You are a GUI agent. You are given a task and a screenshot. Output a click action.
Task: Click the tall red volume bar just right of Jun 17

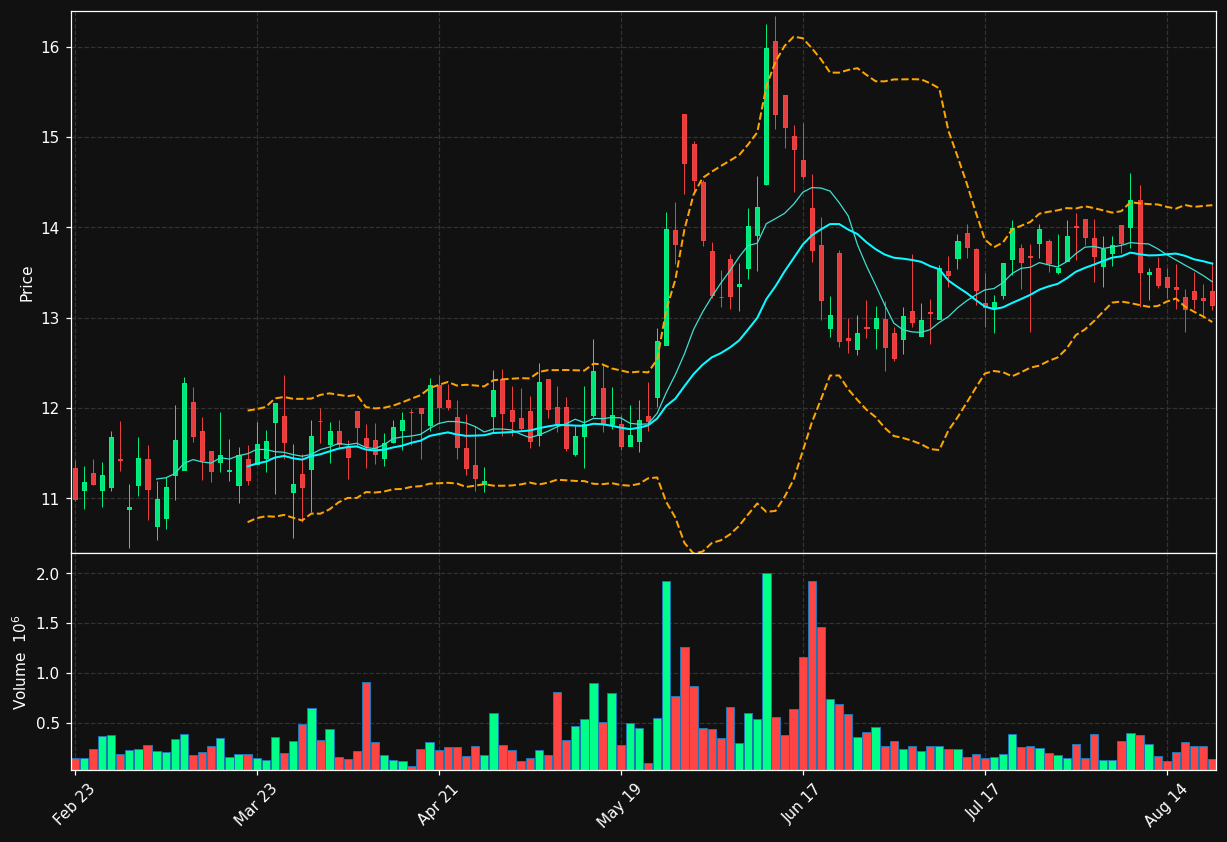[812, 676]
